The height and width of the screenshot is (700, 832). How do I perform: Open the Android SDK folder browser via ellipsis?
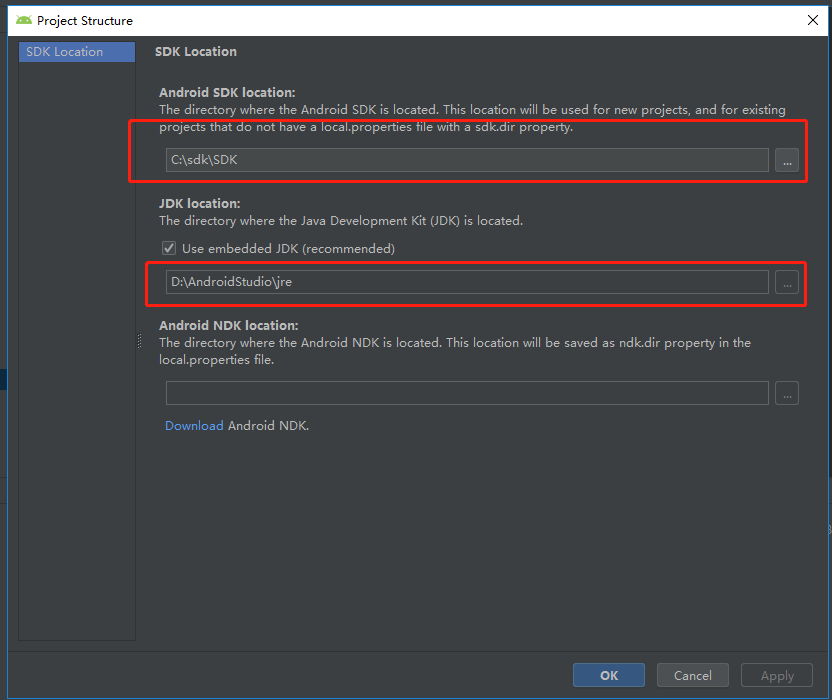click(787, 159)
